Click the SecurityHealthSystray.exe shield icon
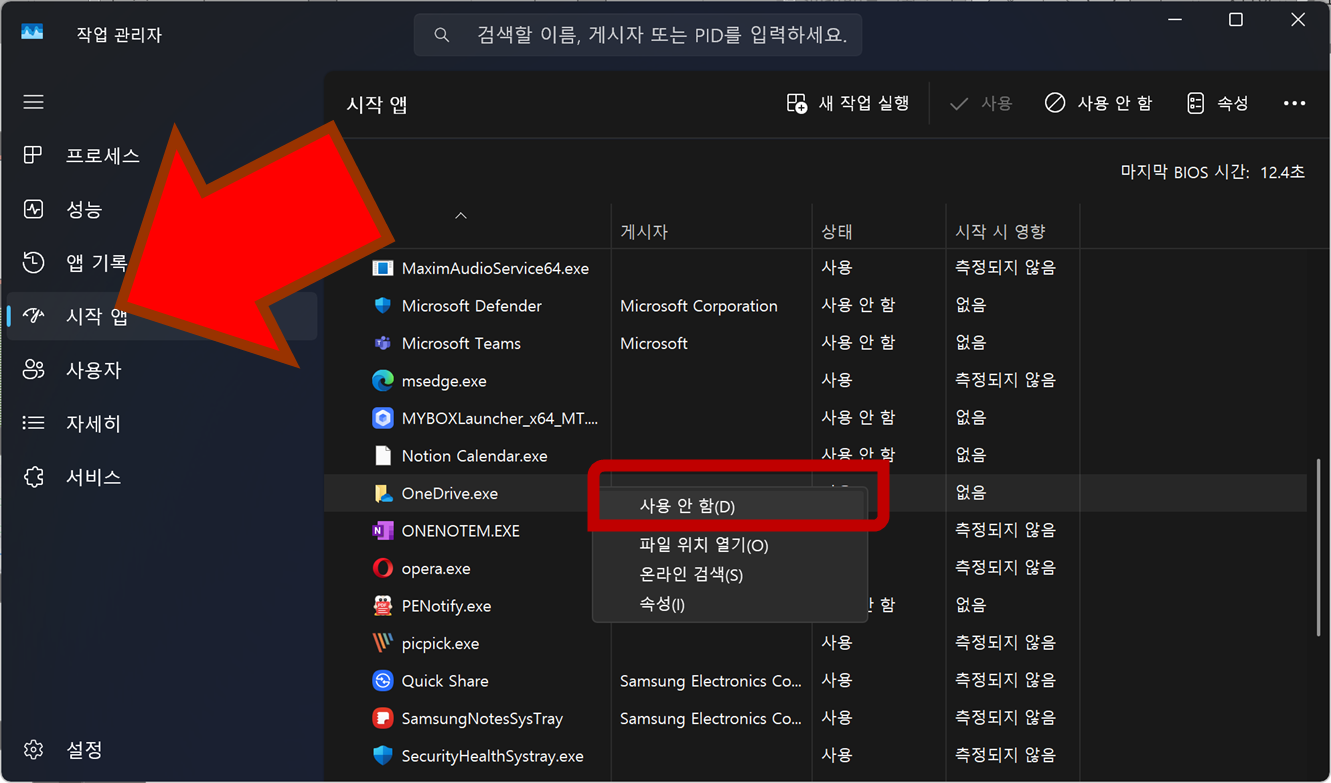This screenshot has height=783, width=1331. tap(383, 756)
